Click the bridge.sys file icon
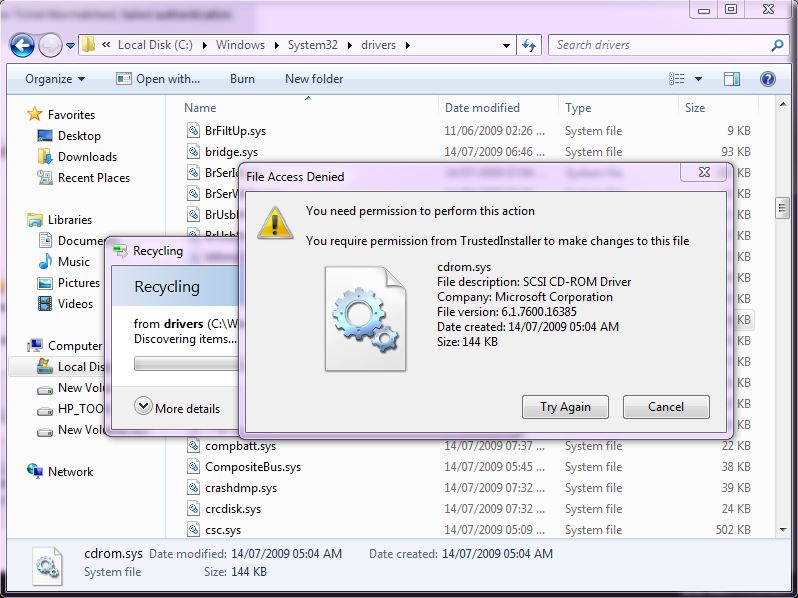Screen dimensions: 798x598 coord(193,152)
